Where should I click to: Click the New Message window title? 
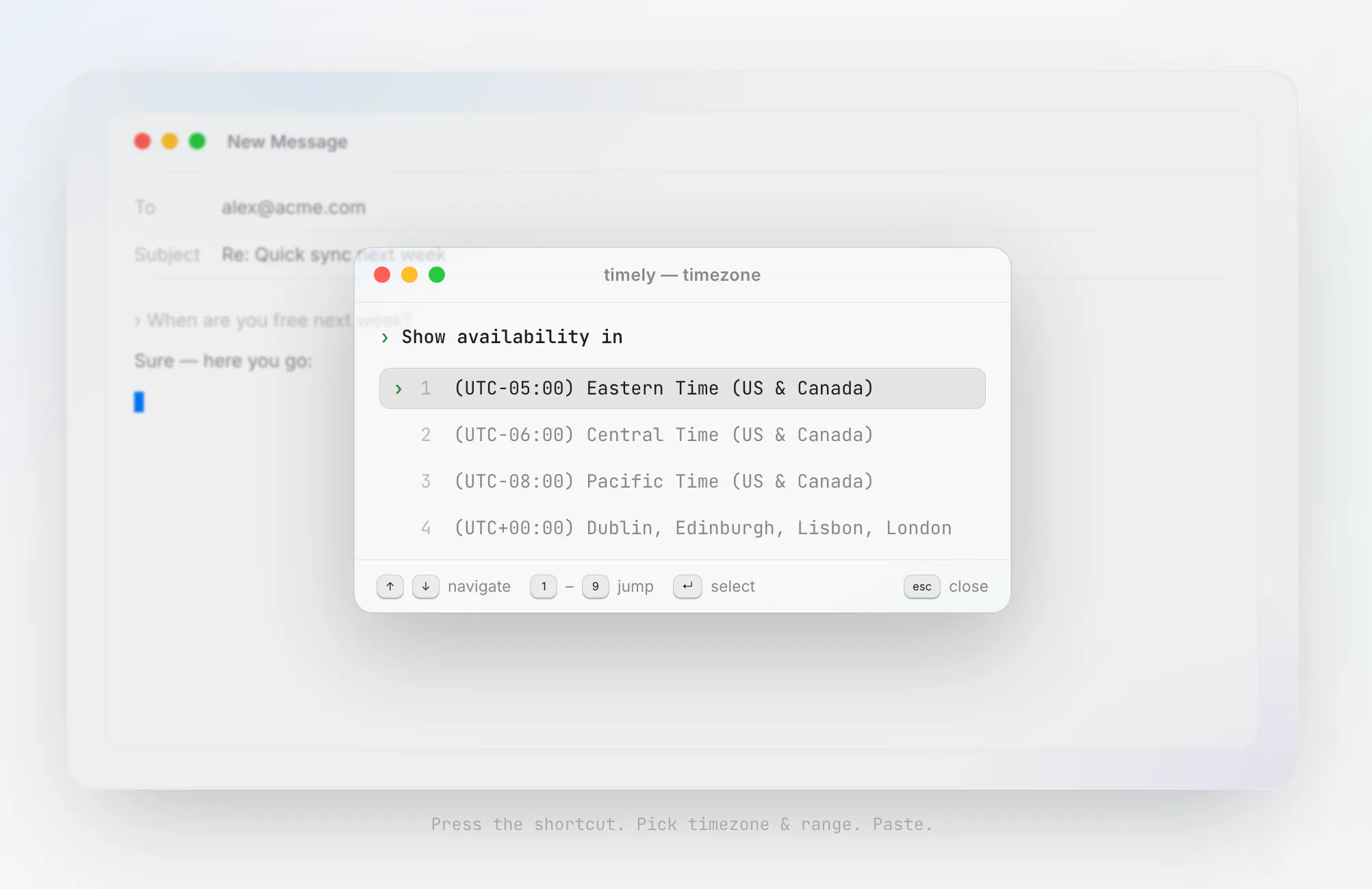point(288,142)
